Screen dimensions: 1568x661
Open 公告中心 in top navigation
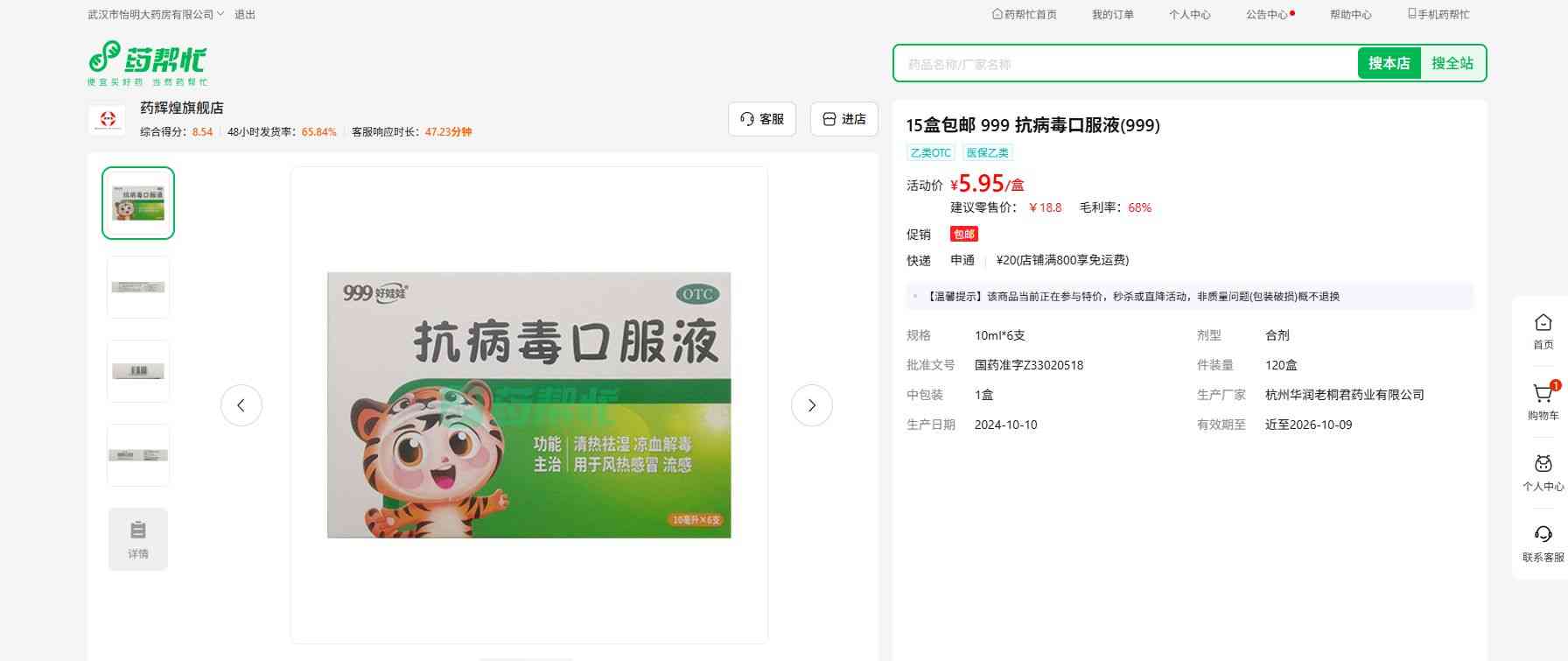pyautogui.click(x=1266, y=15)
